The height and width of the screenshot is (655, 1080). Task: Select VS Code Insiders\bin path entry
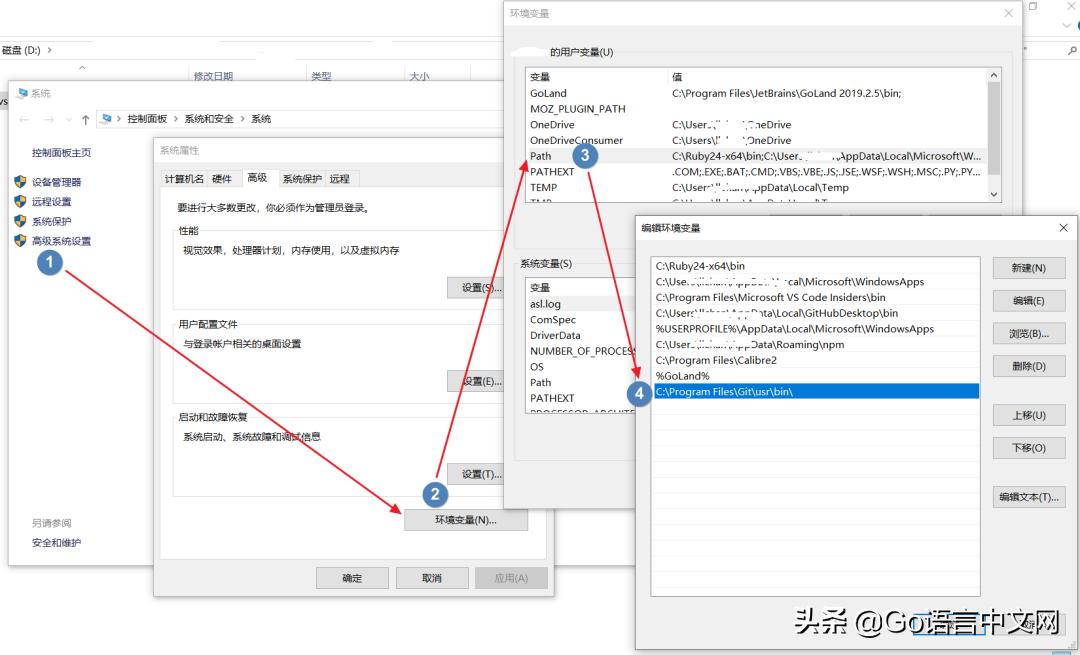point(816,298)
